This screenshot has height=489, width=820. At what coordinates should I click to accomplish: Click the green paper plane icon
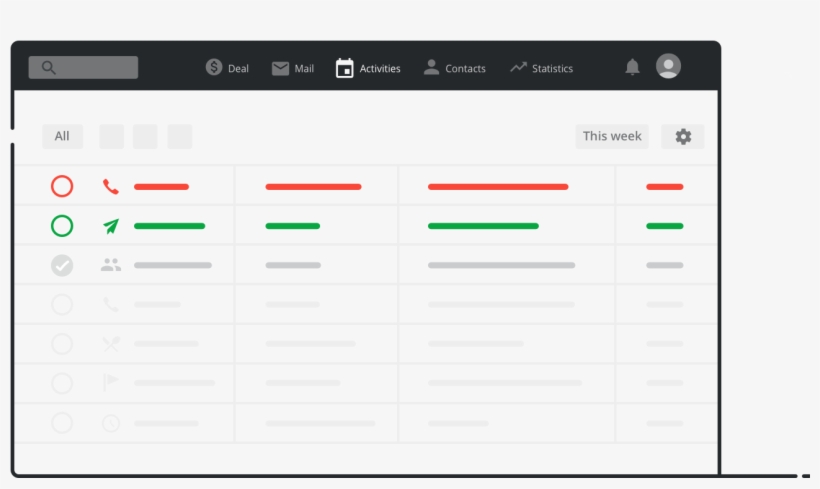tap(111, 226)
